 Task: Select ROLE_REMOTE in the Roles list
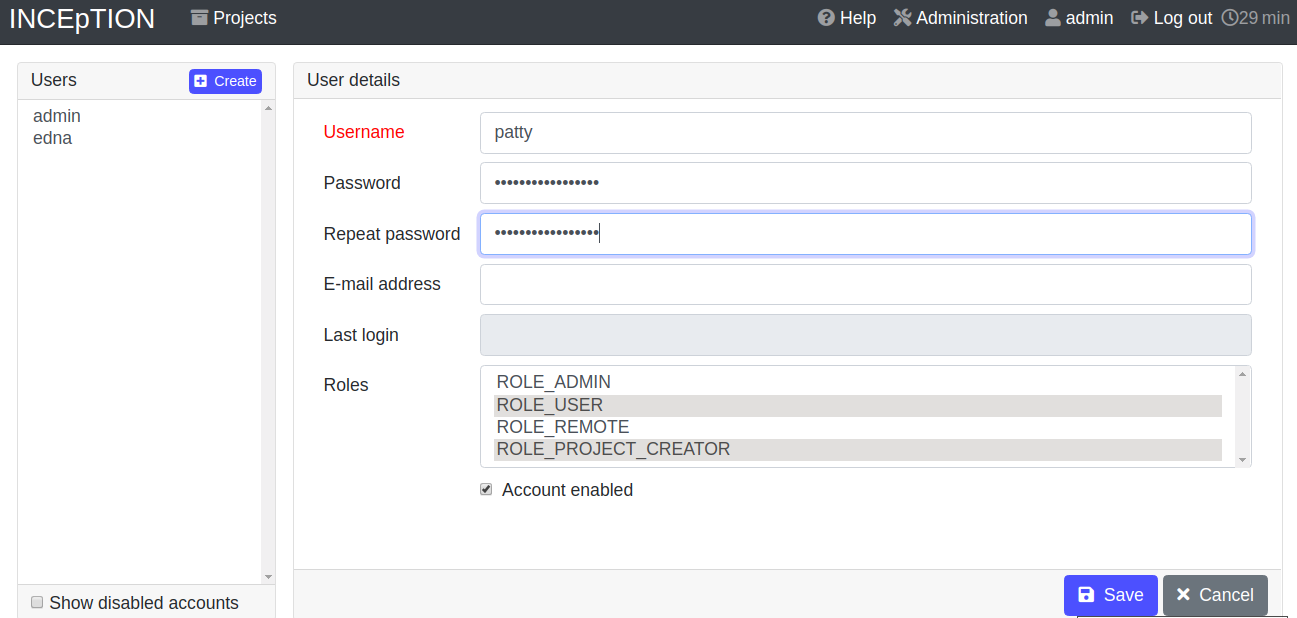point(562,427)
